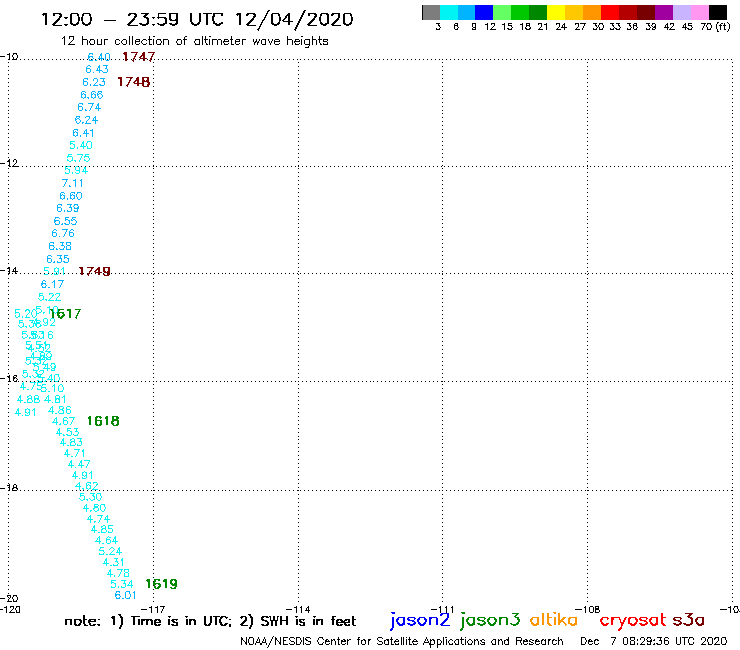Viewport: 740px width, 650px height.
Task: Click the wave height value '6.01'
Action: click(x=126, y=595)
